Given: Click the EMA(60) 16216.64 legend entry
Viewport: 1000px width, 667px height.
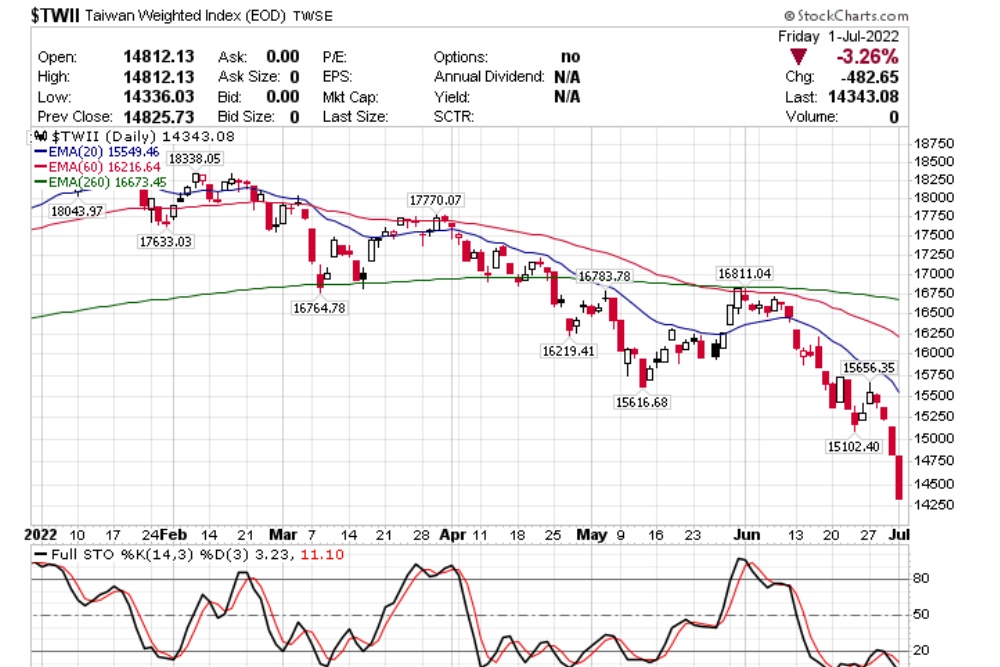Looking at the screenshot, I should click(x=97, y=167).
